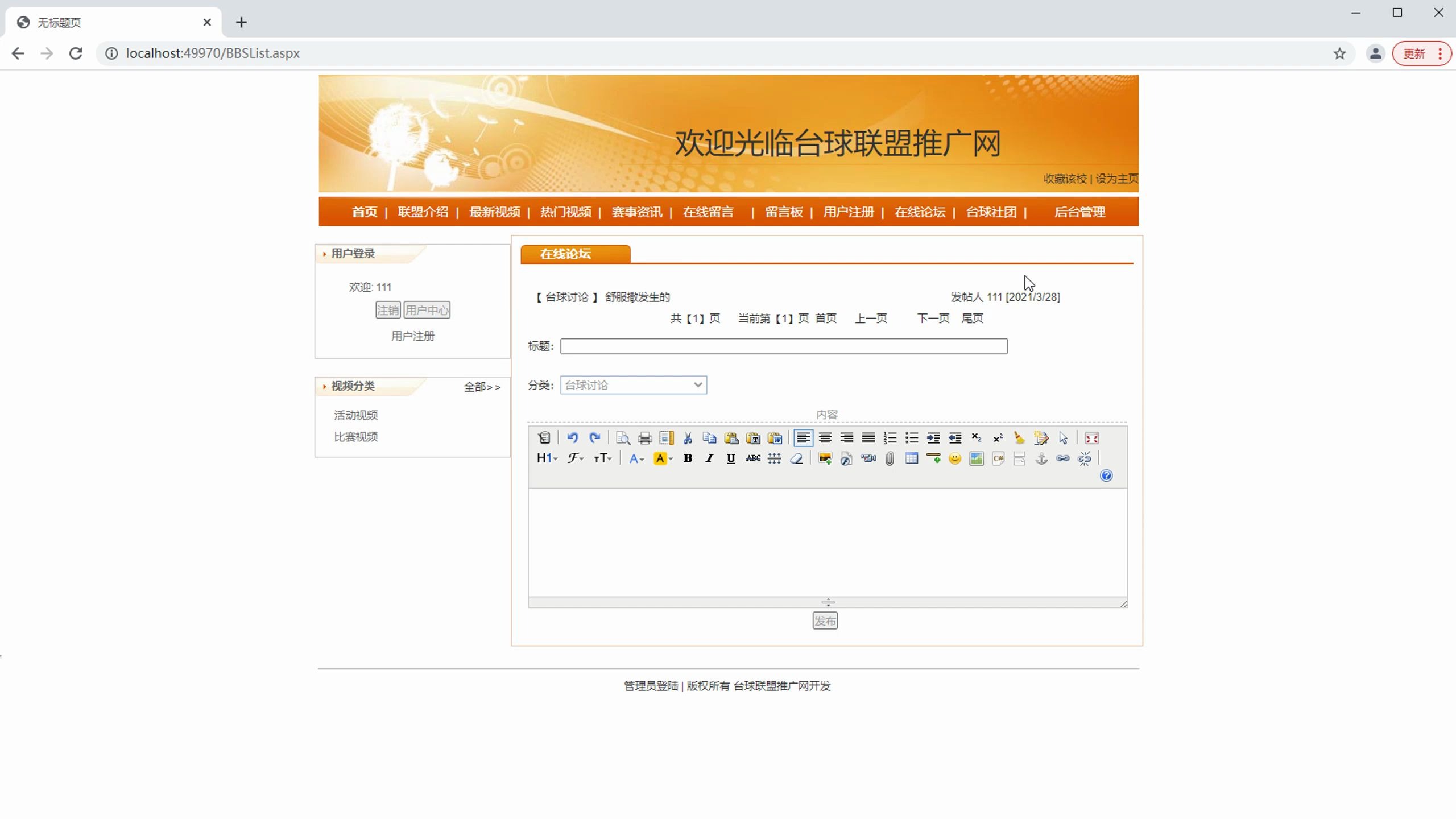The image size is (1456, 819).
Task: Insert a Flash object
Action: [x=846, y=458]
